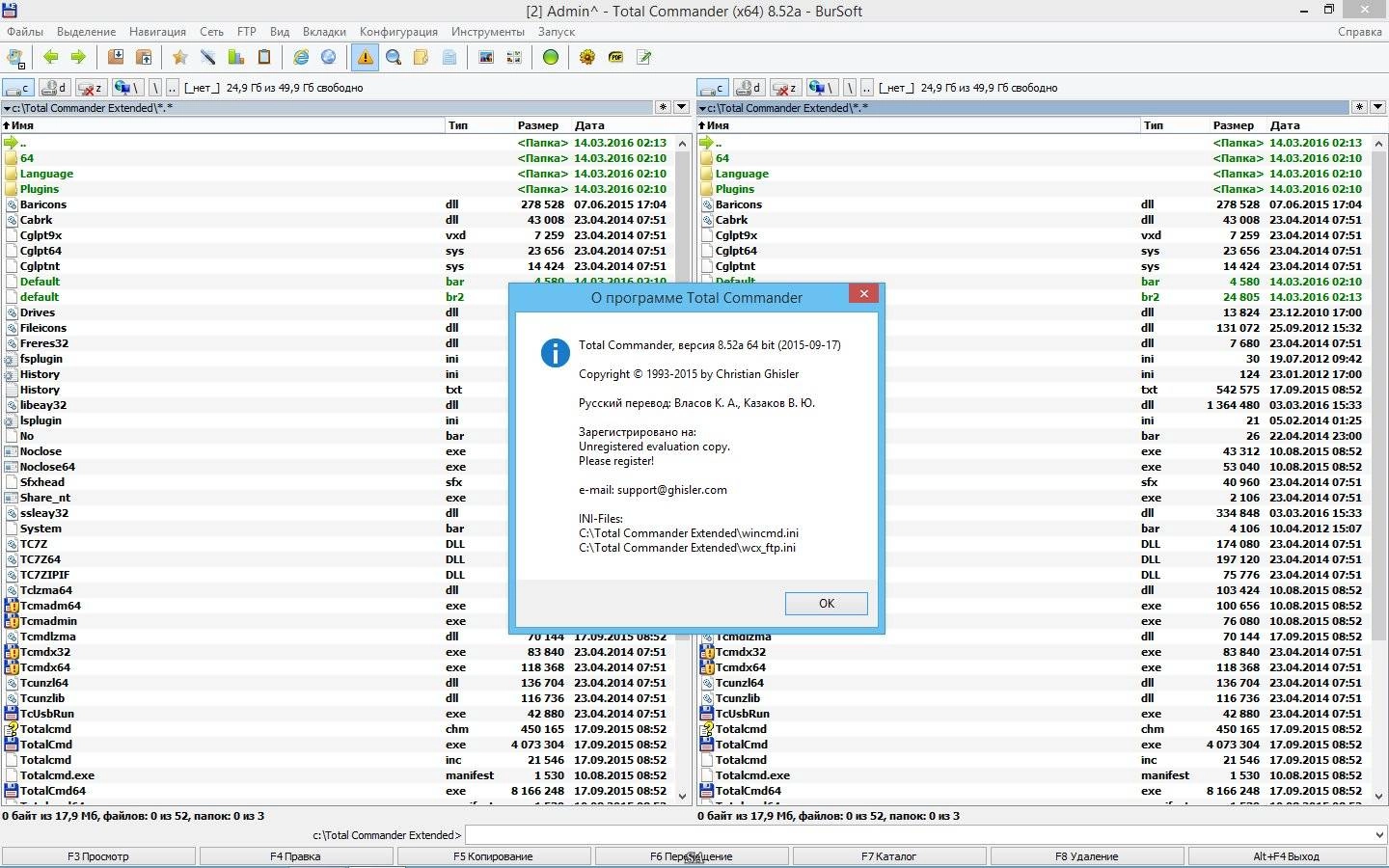Click the pack files box icon
Image resolution: width=1389 pixels, height=868 pixels.
pos(116,57)
